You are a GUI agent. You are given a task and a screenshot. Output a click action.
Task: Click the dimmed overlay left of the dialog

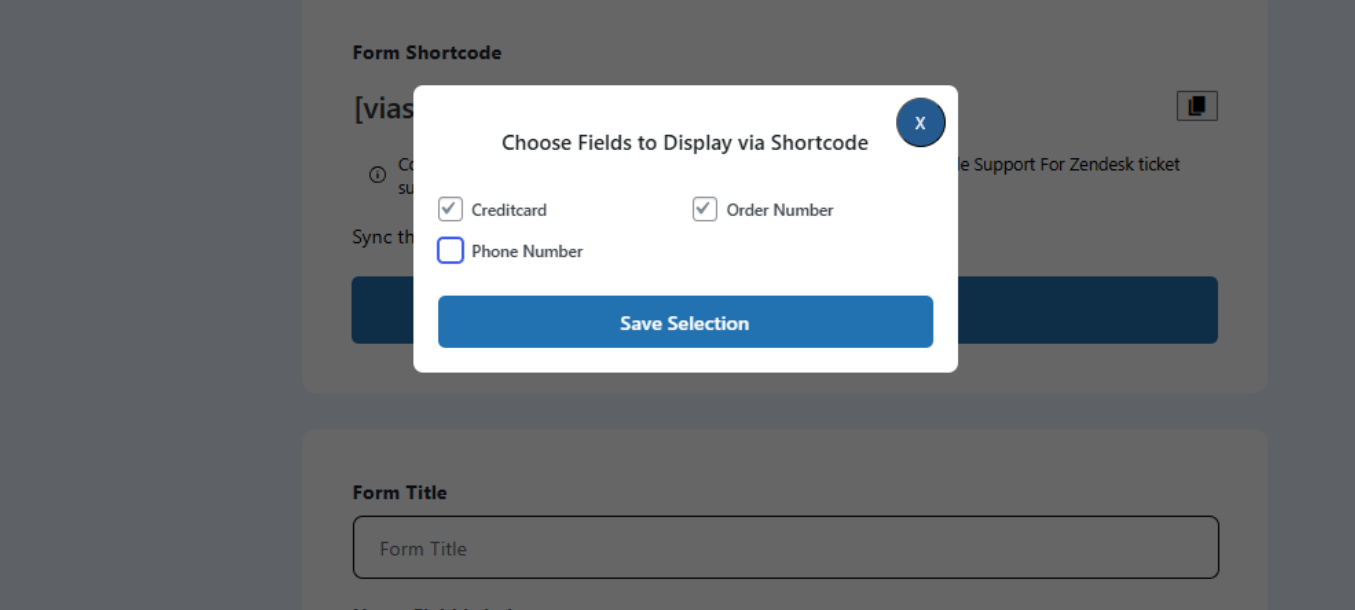point(150,300)
